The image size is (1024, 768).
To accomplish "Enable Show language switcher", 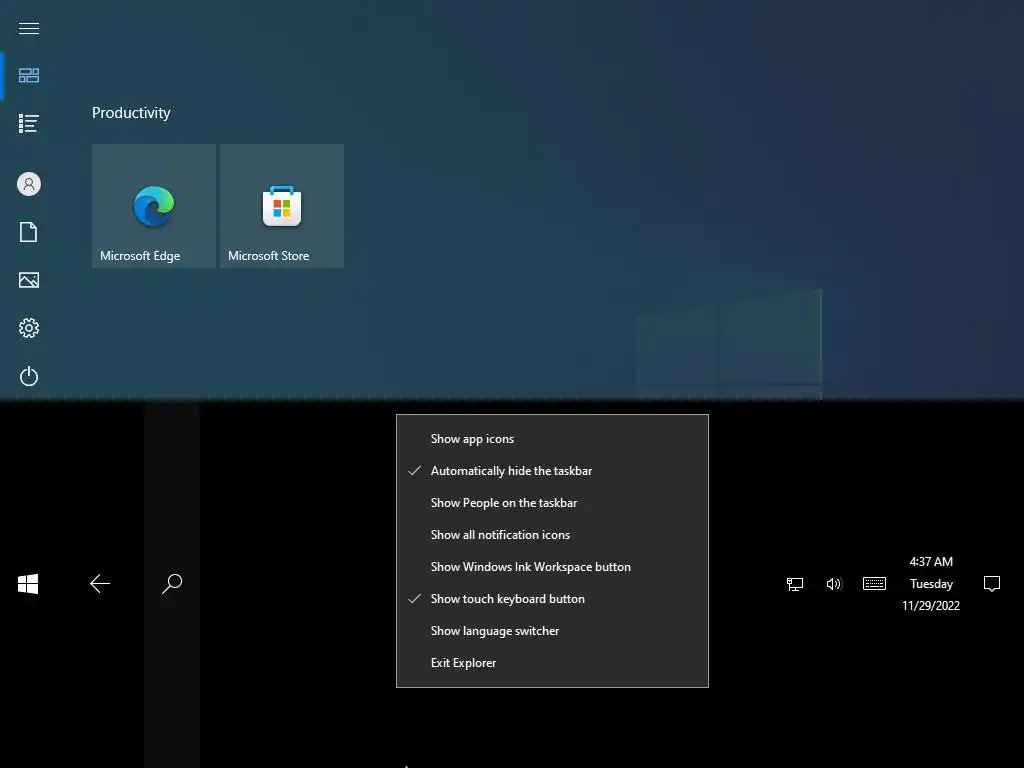I will coord(552,631).
